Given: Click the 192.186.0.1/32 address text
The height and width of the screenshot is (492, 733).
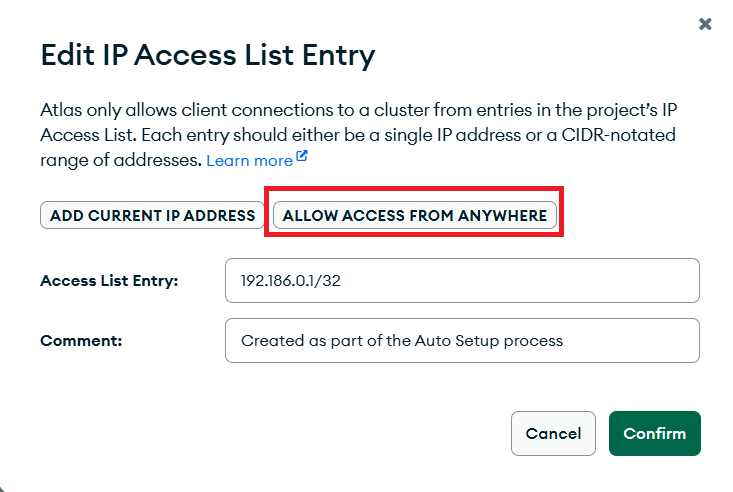Looking at the screenshot, I should (291, 281).
